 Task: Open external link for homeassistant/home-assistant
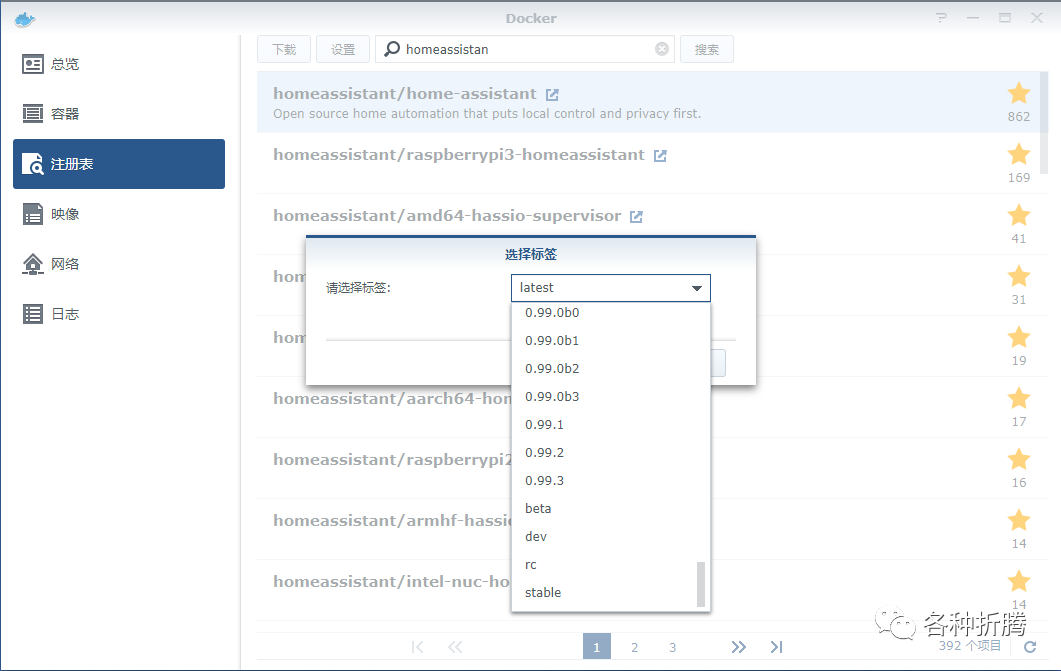tap(552, 95)
